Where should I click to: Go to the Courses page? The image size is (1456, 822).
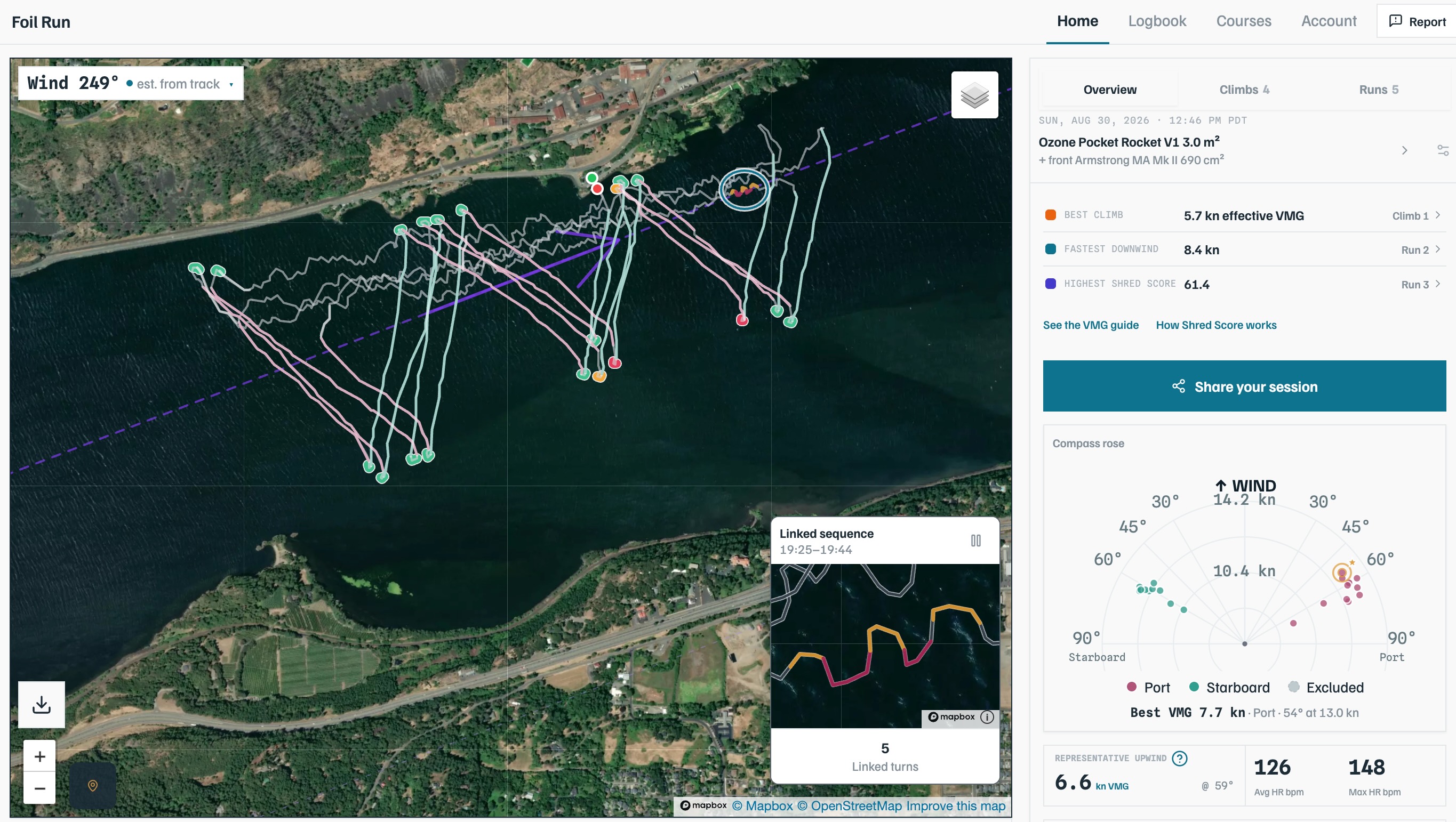click(1244, 21)
